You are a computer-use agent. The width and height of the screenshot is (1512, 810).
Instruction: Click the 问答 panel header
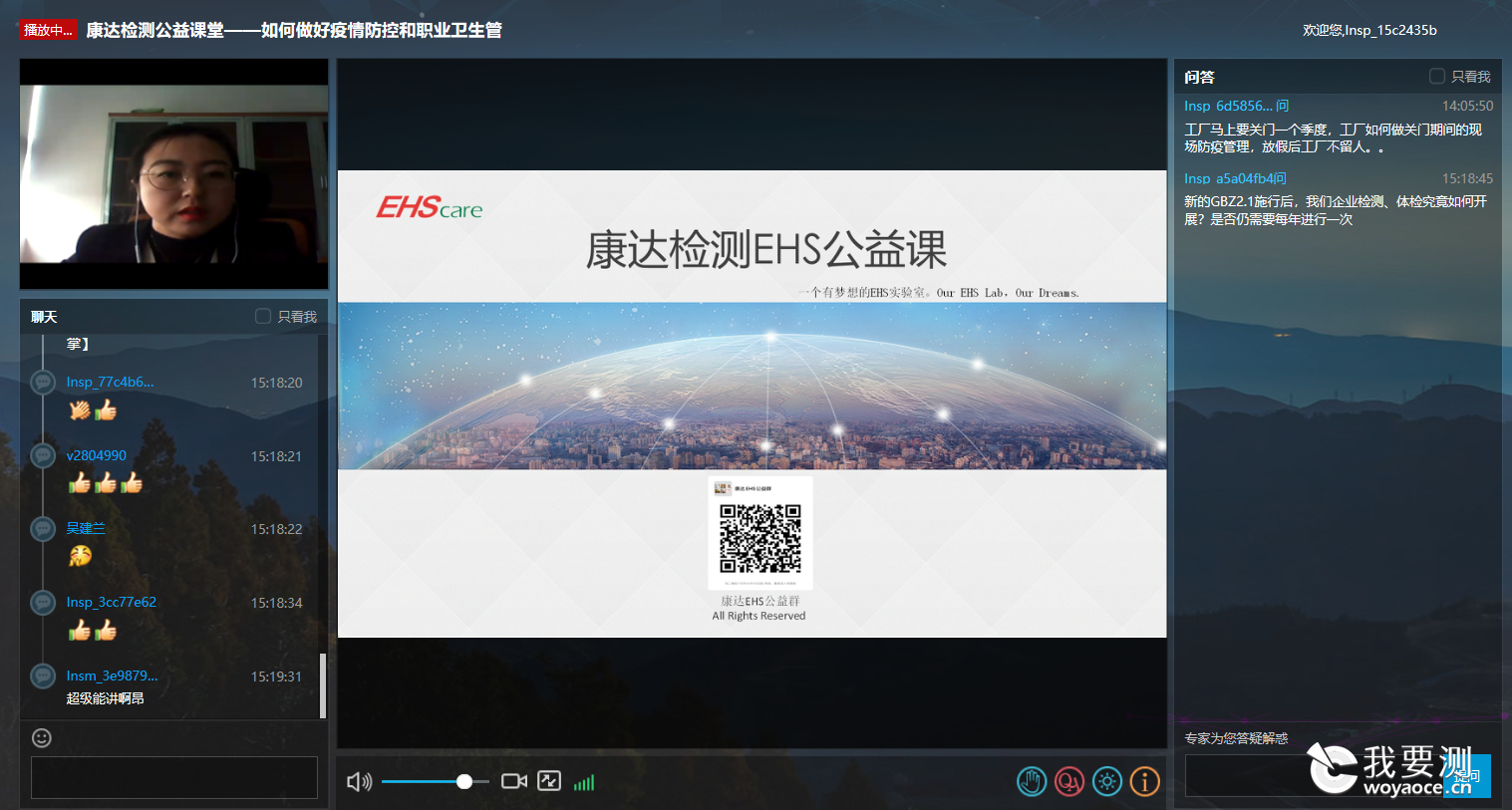point(1200,77)
